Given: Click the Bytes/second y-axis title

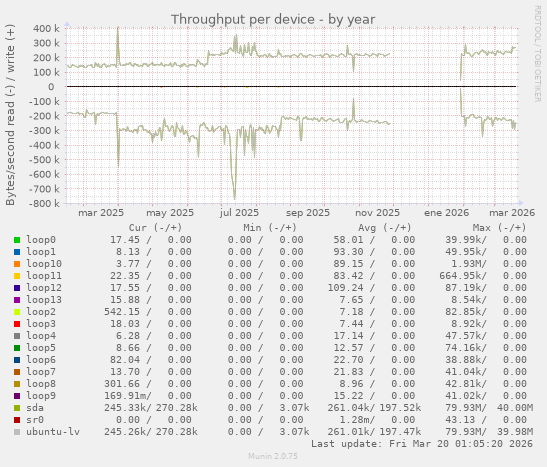Looking at the screenshot, I should [x=10, y=115].
